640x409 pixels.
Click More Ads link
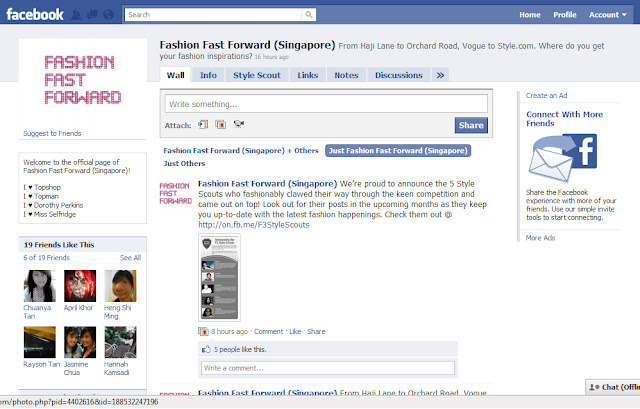(x=540, y=238)
